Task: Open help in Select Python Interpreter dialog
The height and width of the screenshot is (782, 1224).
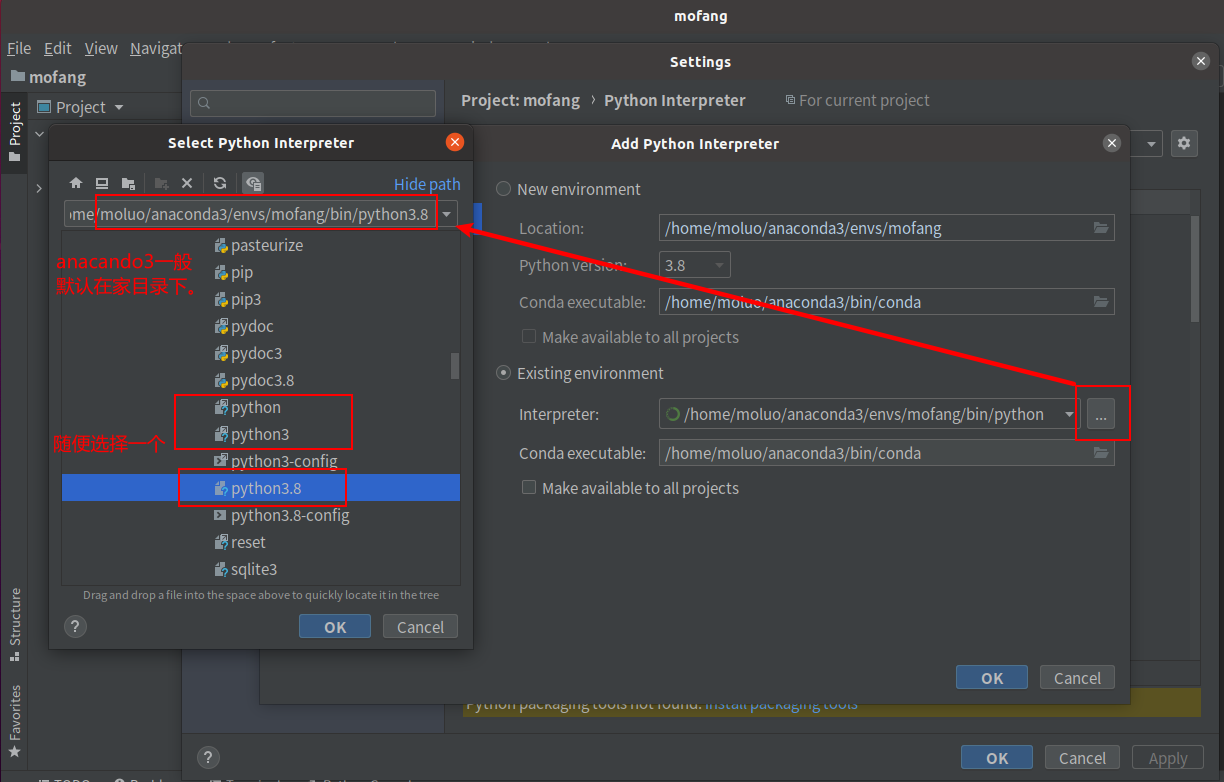Action: click(x=75, y=626)
